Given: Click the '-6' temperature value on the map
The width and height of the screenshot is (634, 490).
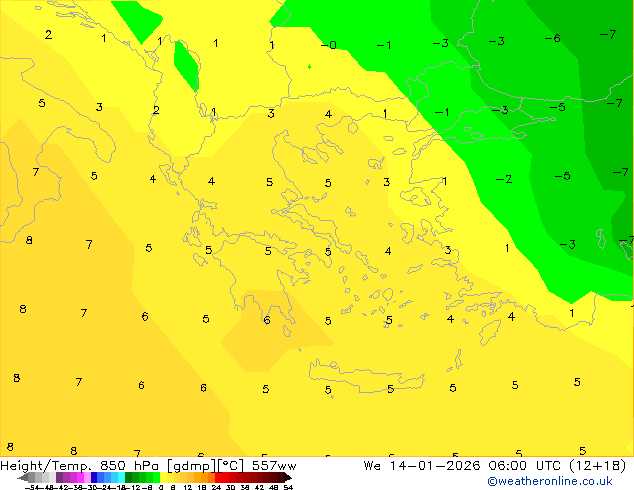Looking at the screenshot, I should [x=552, y=38].
